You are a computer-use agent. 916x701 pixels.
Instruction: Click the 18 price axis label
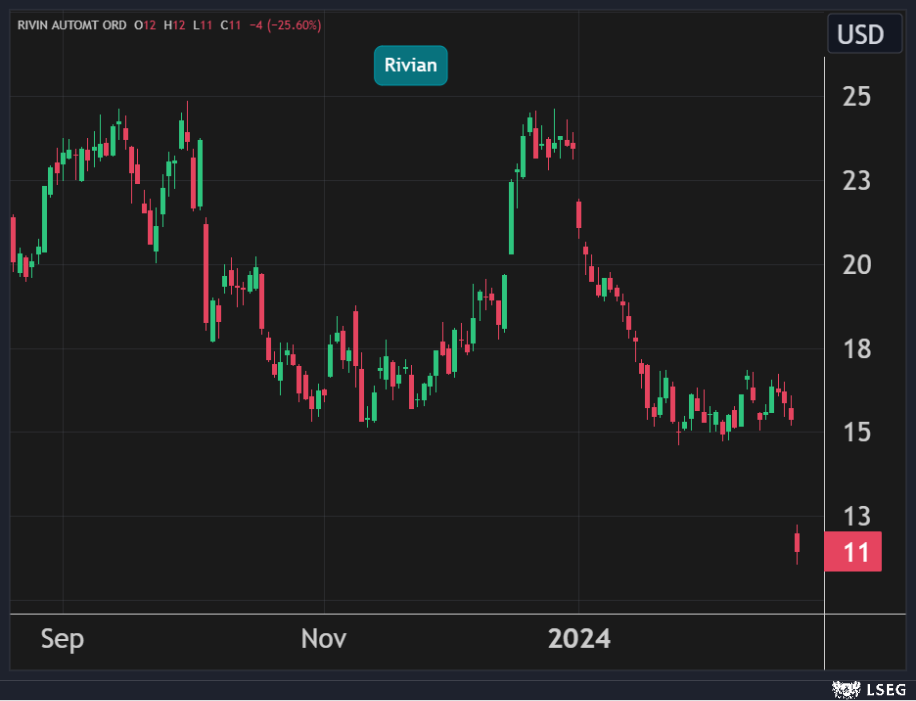[x=856, y=349]
